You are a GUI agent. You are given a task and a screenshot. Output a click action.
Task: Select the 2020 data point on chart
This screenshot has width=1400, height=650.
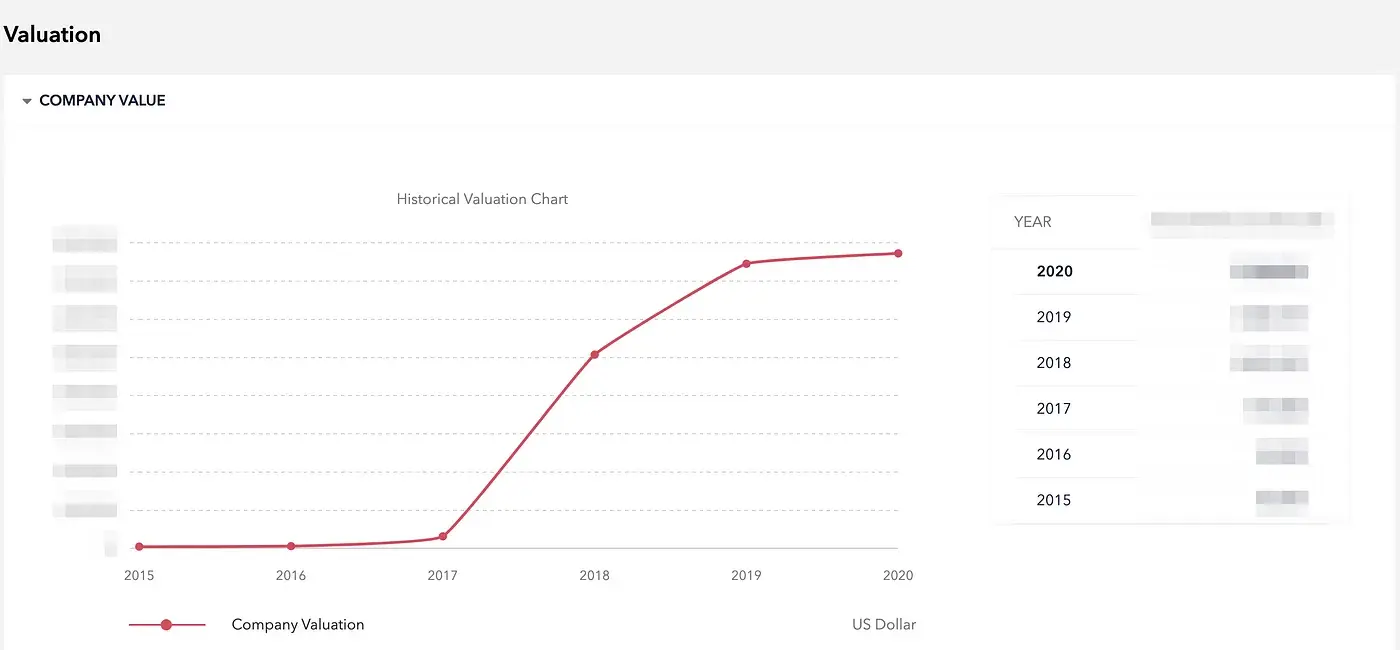pos(898,253)
